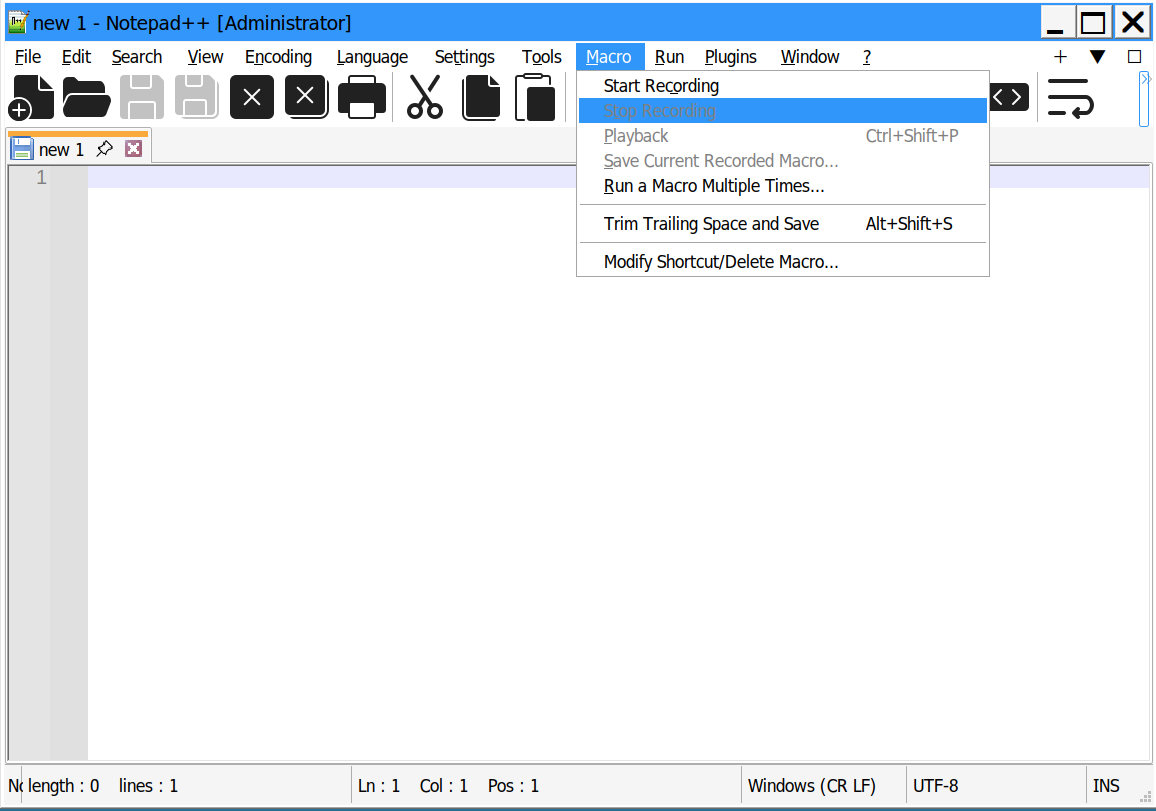
Task: Click the close current document toolbar icon
Action: [251, 96]
